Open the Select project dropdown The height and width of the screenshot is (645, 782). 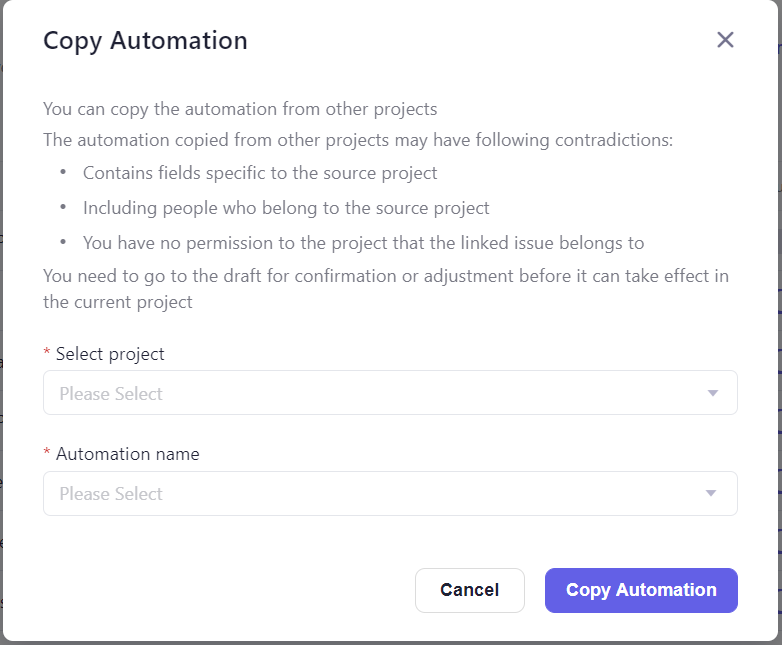click(389, 393)
